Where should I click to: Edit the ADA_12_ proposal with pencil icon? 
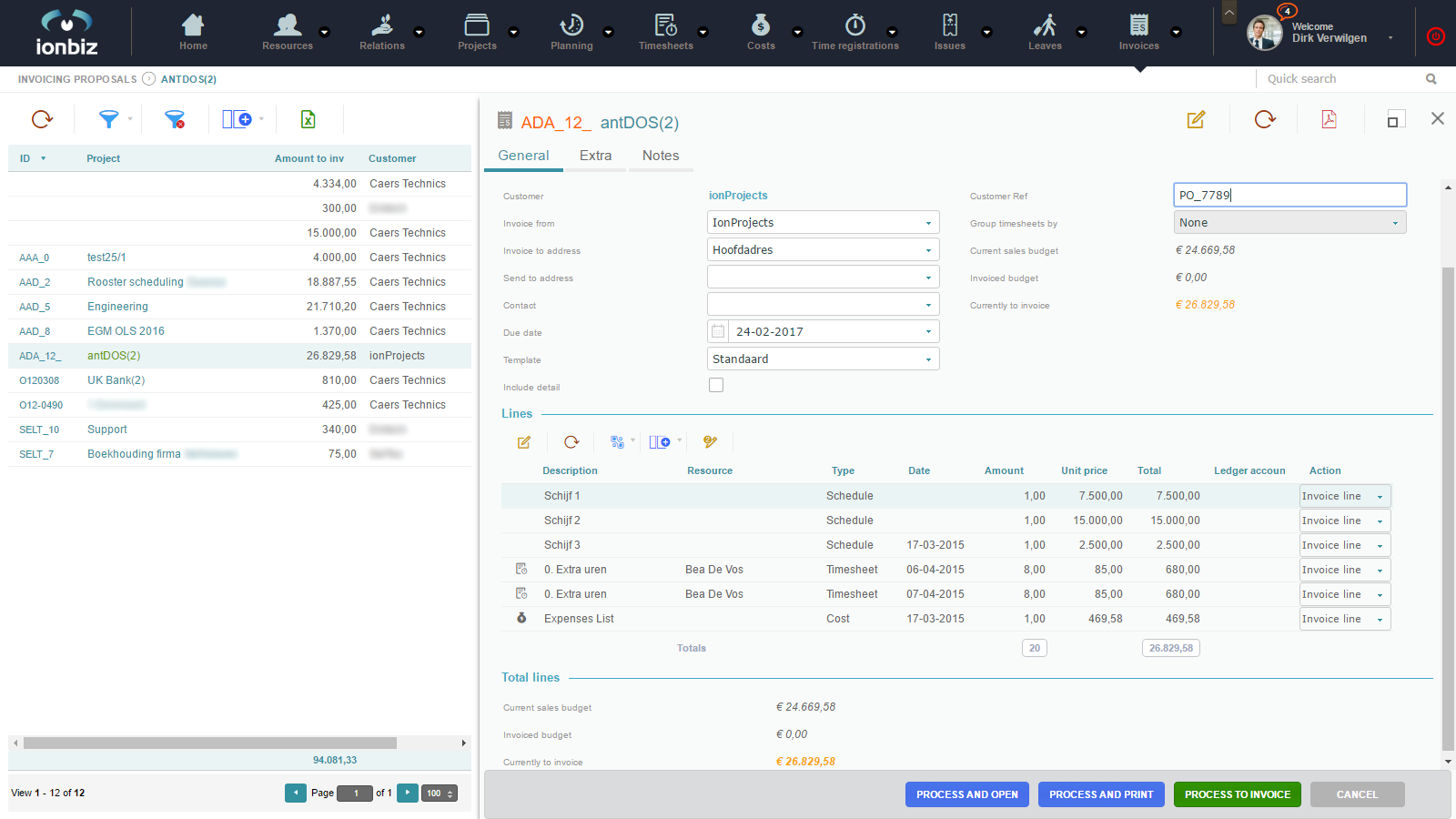[x=1196, y=119]
